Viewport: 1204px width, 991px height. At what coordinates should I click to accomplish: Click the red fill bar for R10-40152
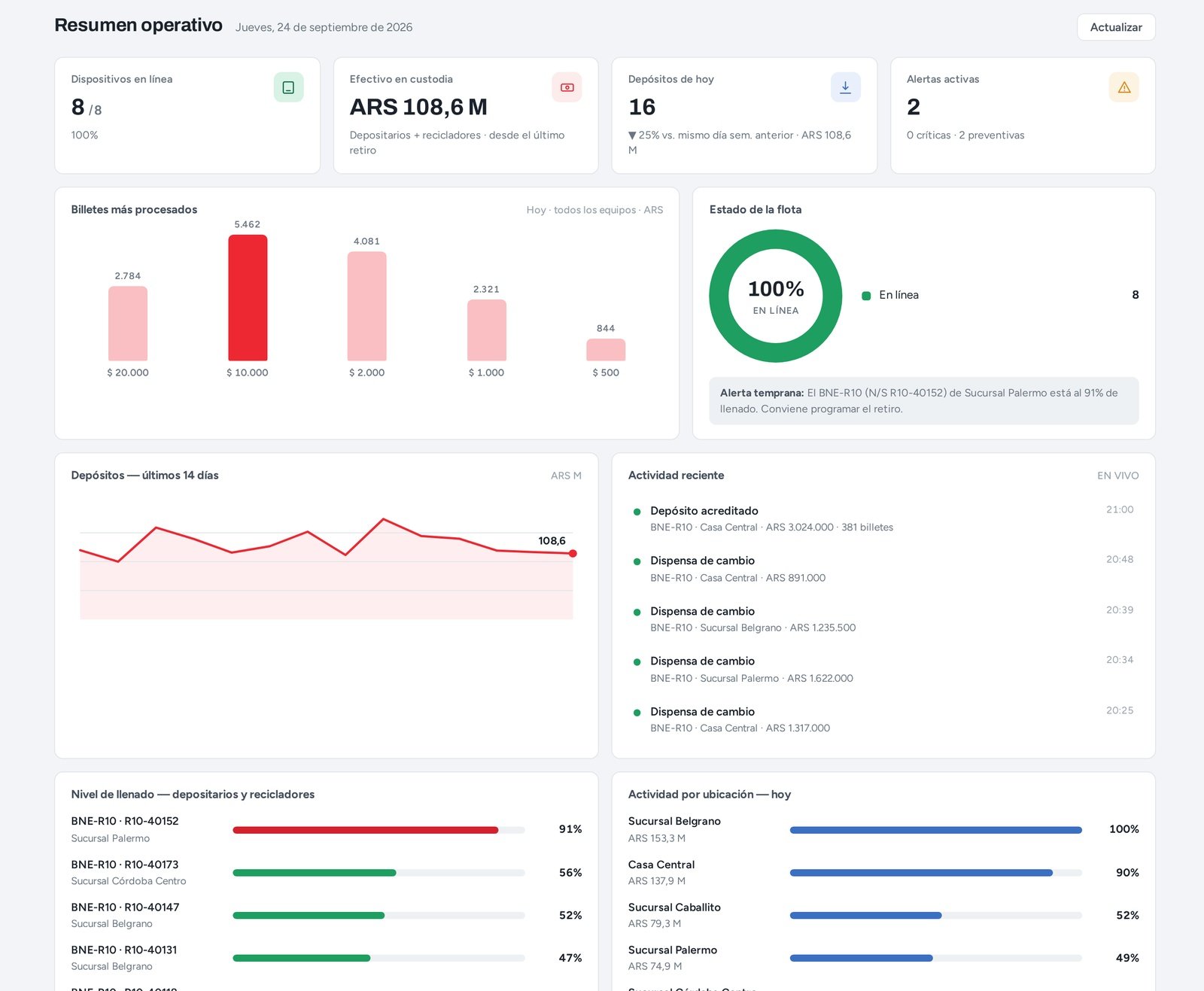(x=366, y=830)
